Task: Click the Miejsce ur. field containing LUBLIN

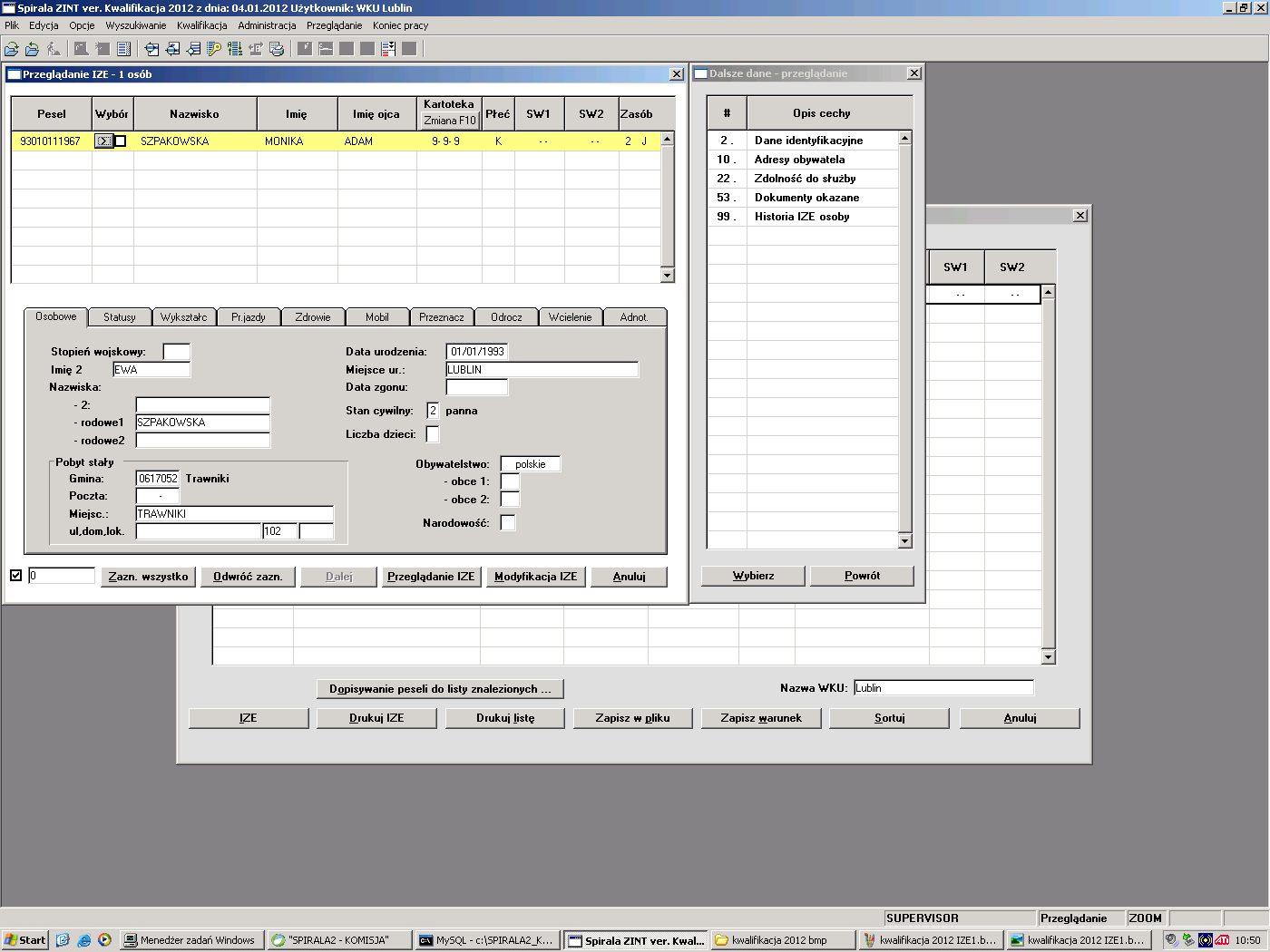Action: (542, 370)
